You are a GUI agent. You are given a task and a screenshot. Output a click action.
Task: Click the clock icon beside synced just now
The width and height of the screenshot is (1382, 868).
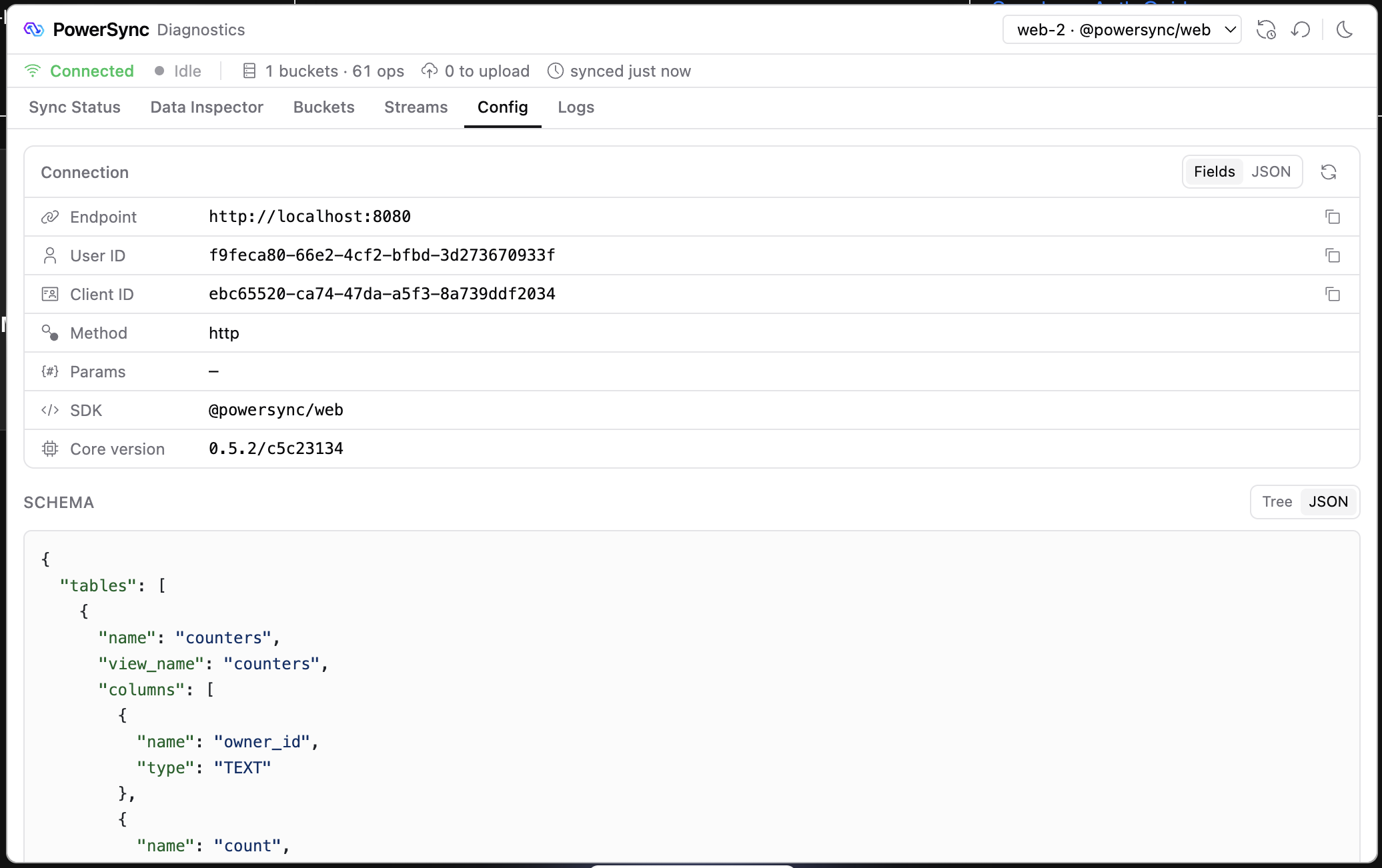point(556,71)
